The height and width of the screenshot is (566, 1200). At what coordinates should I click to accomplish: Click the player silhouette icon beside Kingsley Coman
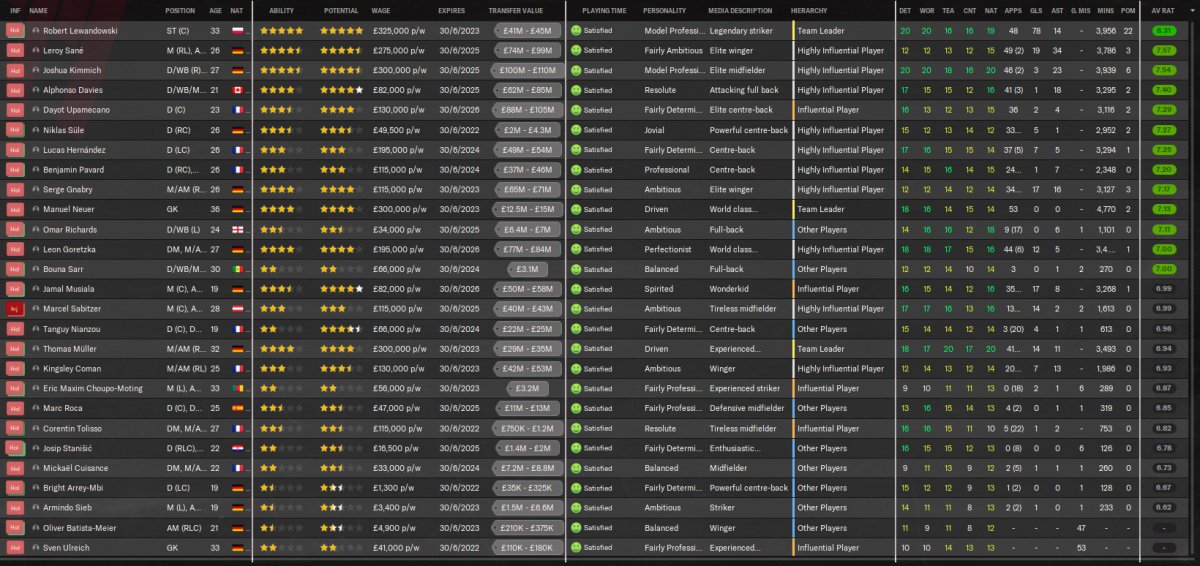36,369
